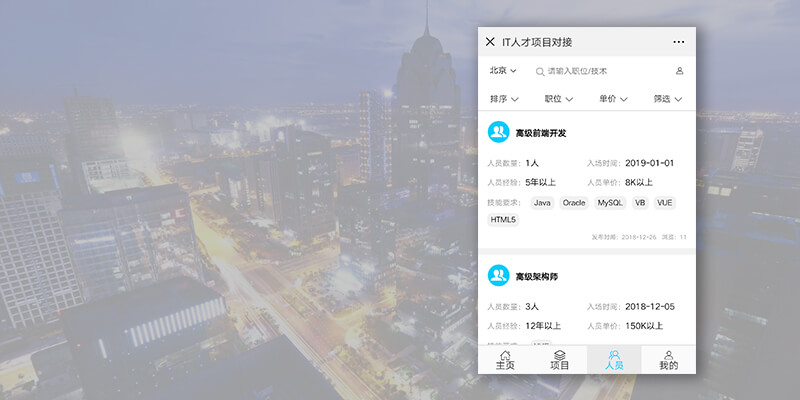
Task: Open the 项目 projects tab
Action: (560, 360)
